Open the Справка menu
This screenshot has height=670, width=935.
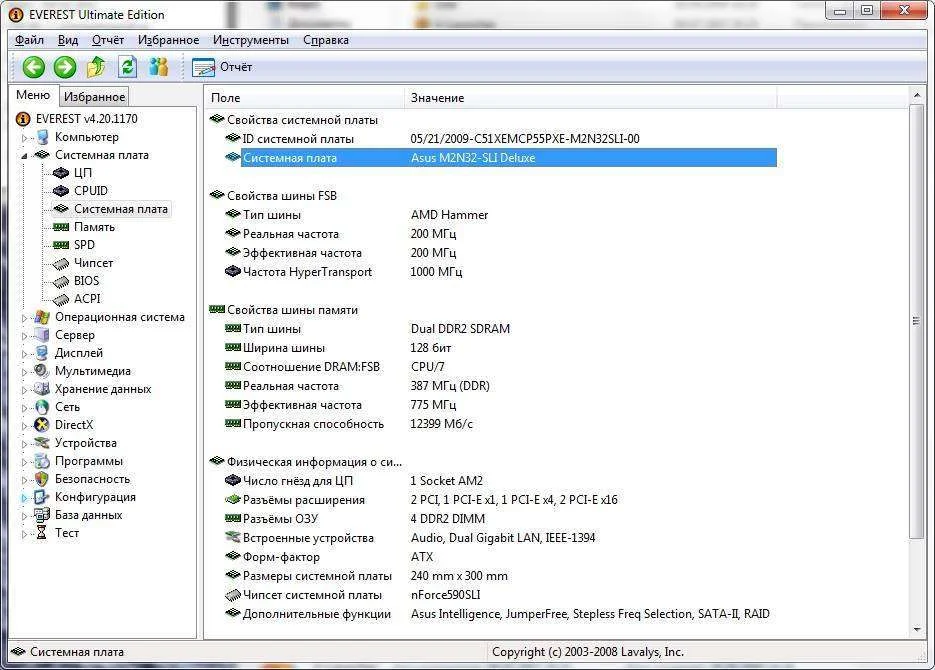point(326,40)
